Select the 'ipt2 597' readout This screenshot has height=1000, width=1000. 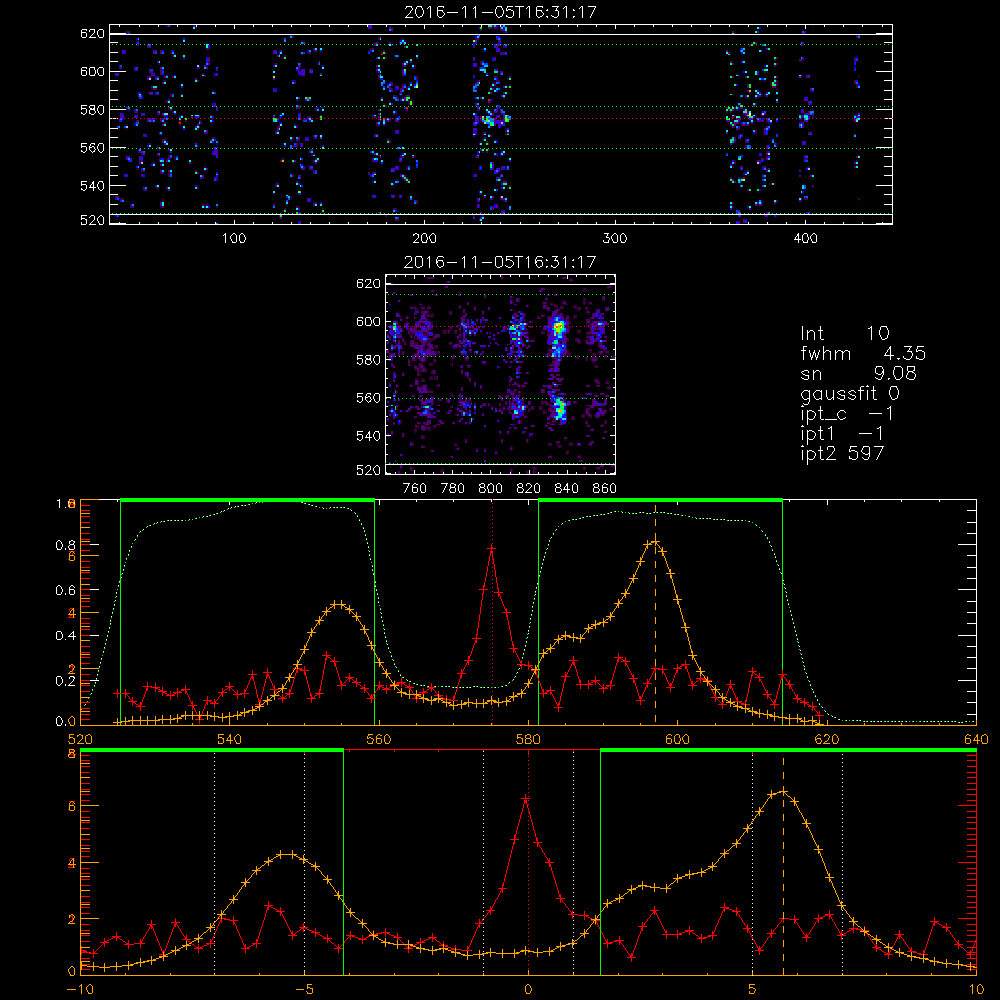(842, 453)
